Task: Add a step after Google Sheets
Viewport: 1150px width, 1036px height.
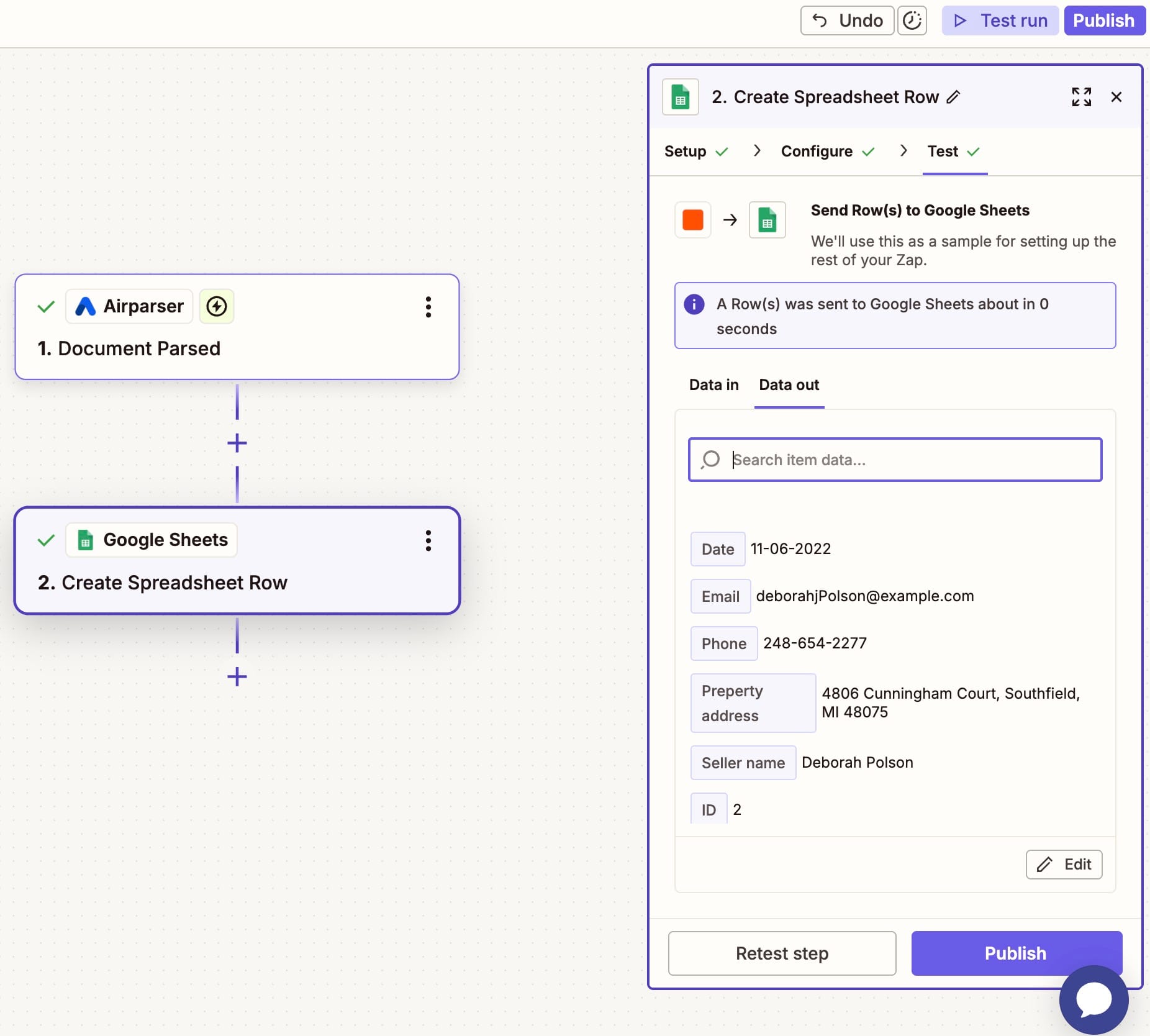Action: click(x=237, y=676)
